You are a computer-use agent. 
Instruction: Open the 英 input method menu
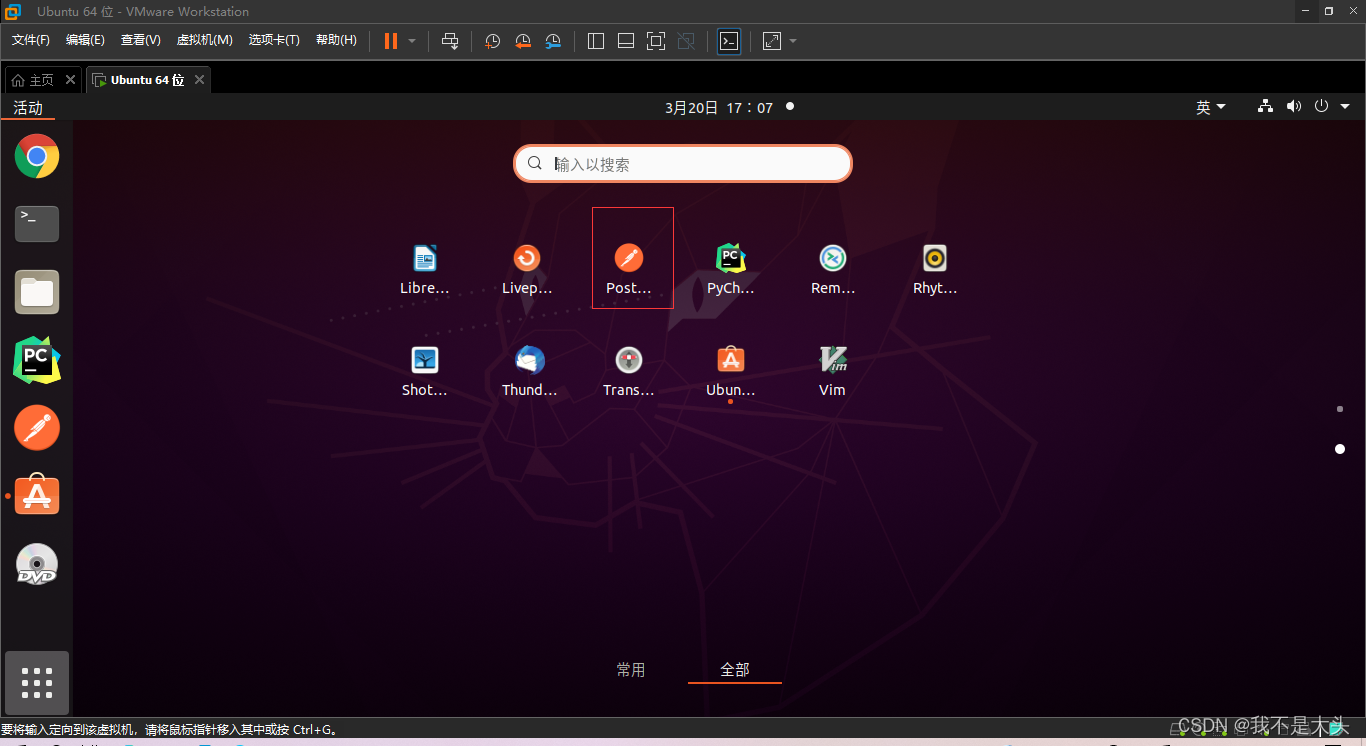click(1210, 107)
